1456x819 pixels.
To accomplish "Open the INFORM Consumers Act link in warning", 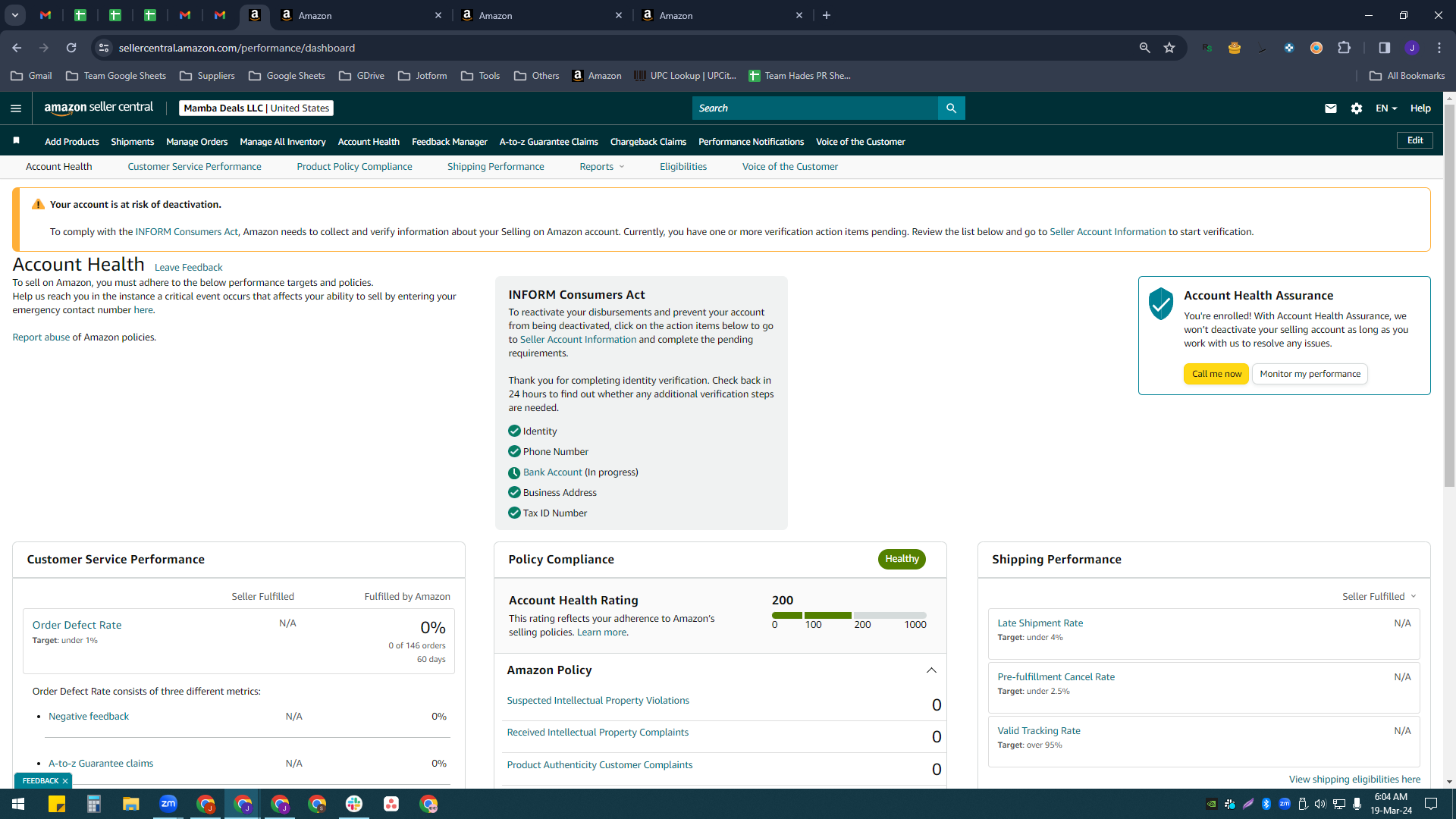I will tap(187, 232).
